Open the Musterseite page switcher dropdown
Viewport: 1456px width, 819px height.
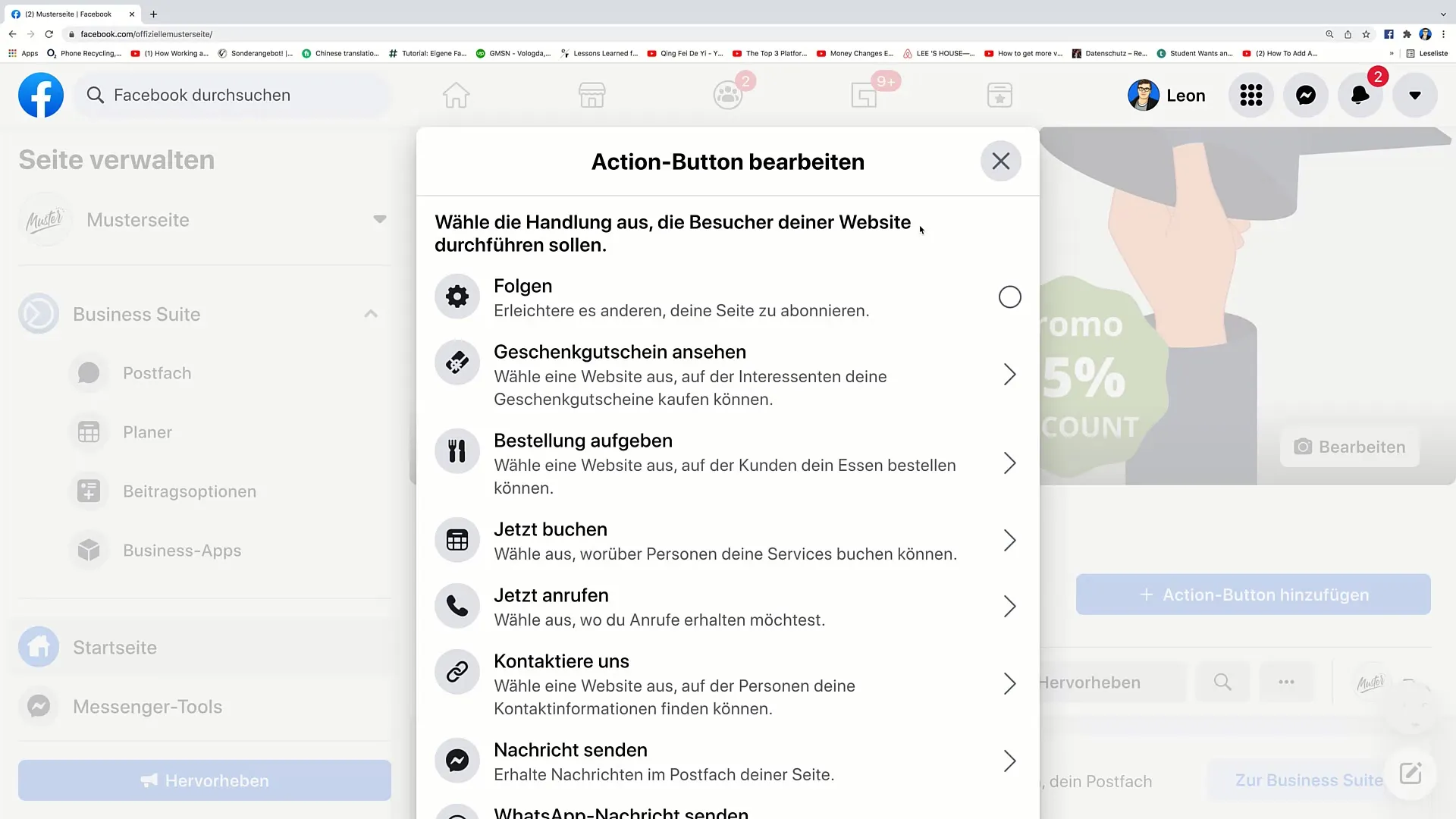379,220
